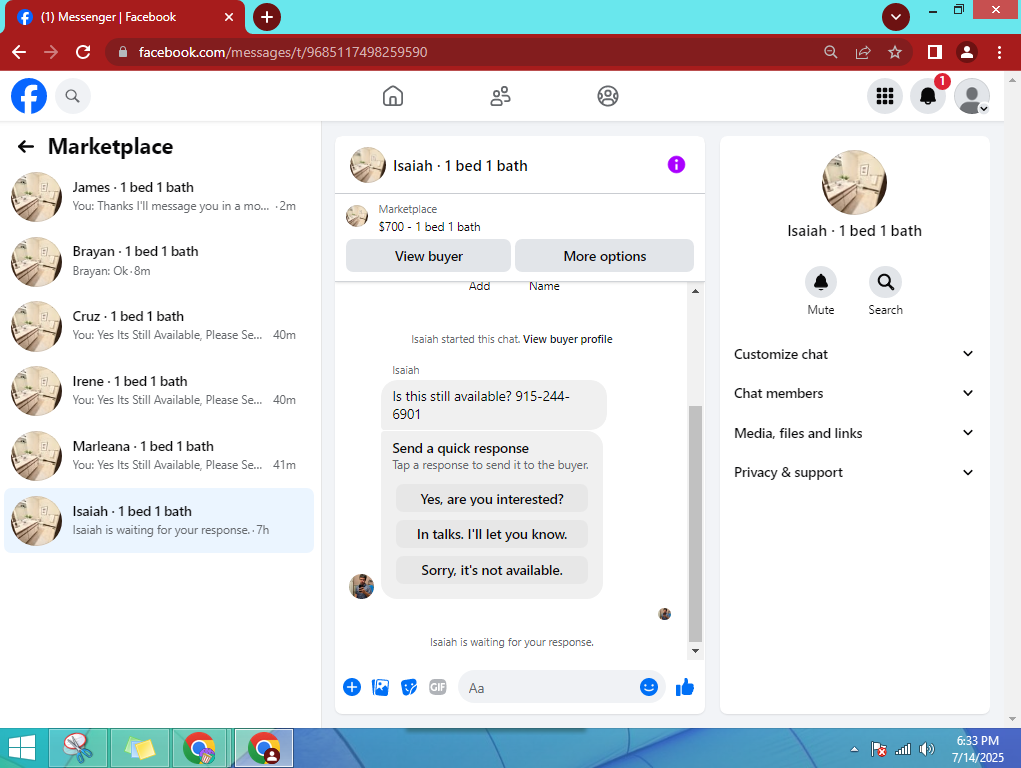Choose a sticker icon in composer

point(409,687)
